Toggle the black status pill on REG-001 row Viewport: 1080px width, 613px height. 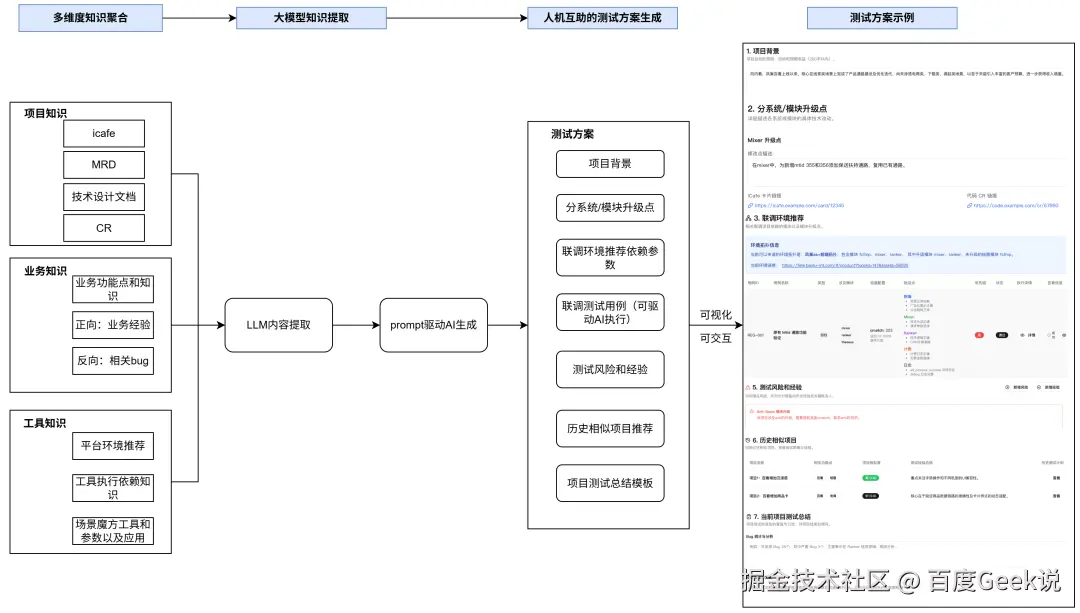[x=1001, y=334]
